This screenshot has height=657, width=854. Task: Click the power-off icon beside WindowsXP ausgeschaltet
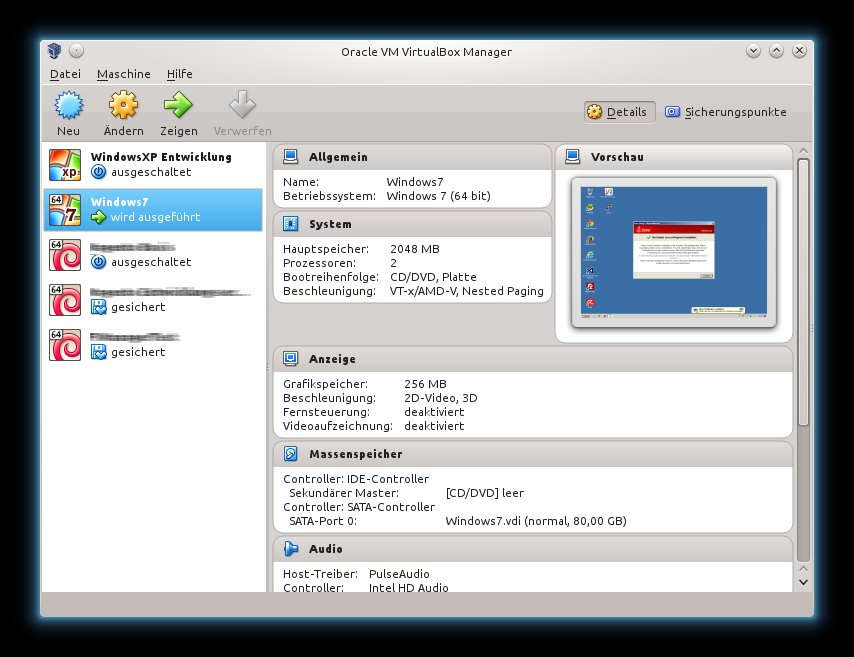(99, 172)
